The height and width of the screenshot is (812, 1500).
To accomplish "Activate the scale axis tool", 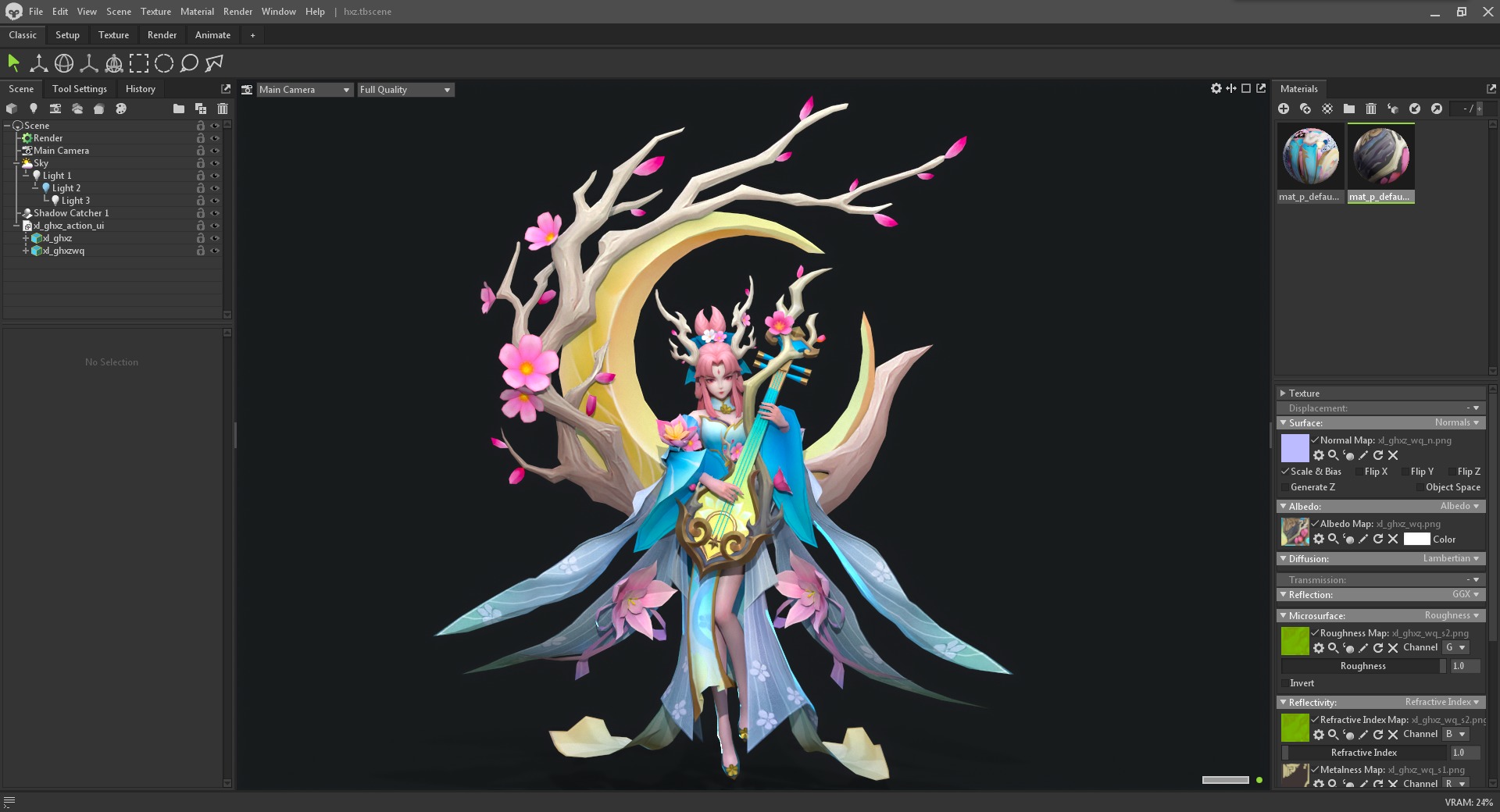I will coord(89,62).
